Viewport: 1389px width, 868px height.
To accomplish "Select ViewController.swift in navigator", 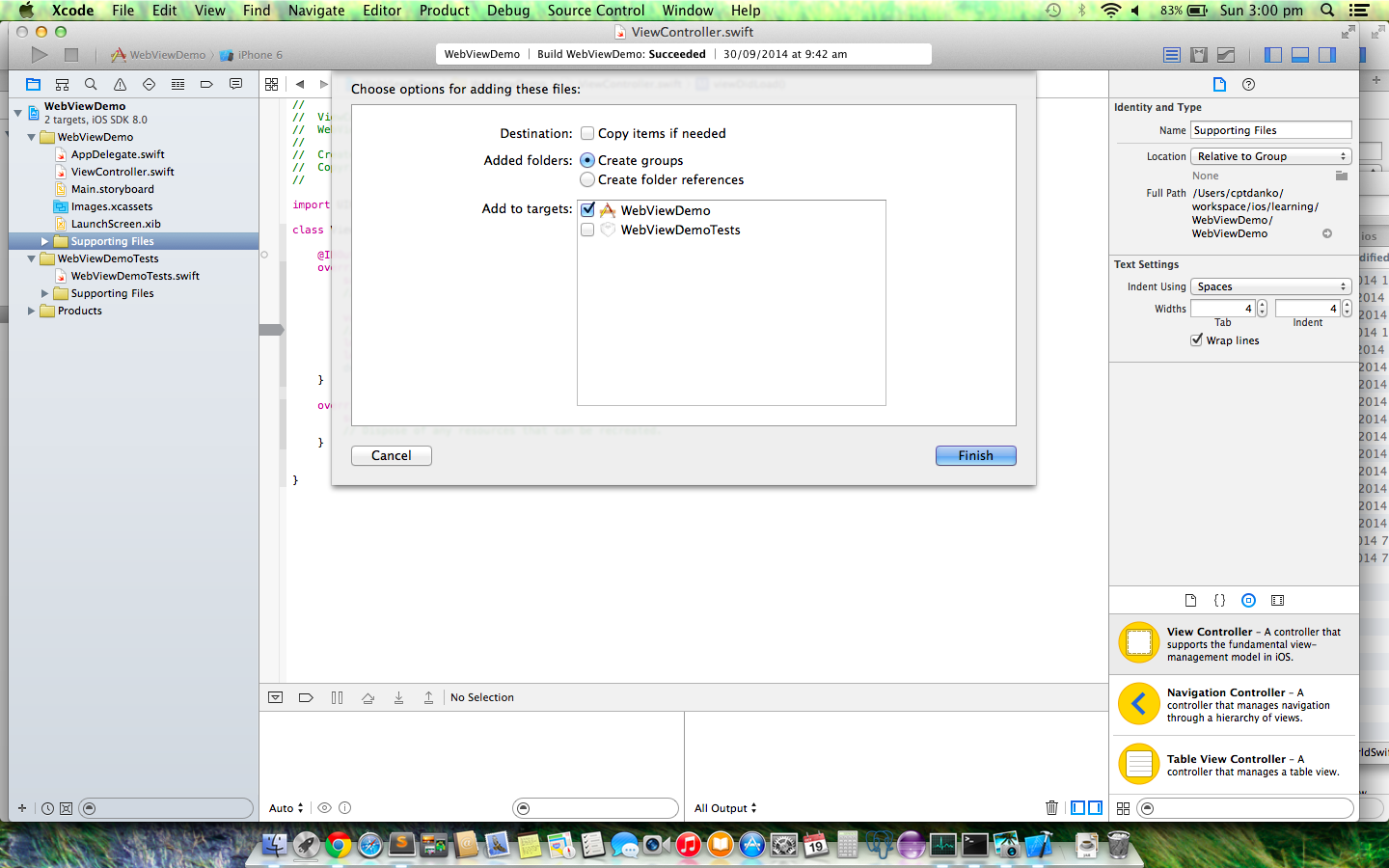I will click(x=123, y=172).
